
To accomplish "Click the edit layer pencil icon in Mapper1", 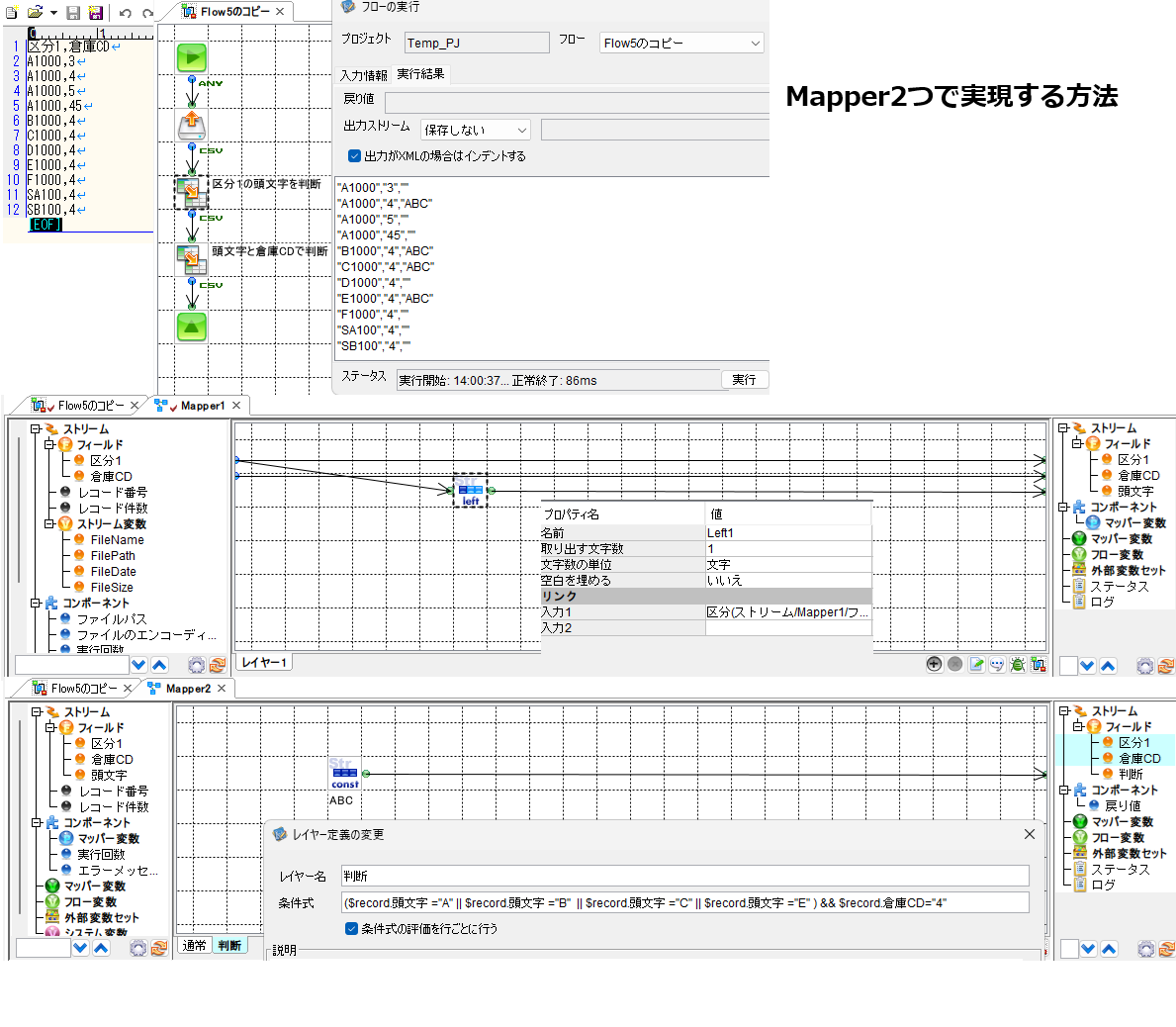I will [976, 664].
